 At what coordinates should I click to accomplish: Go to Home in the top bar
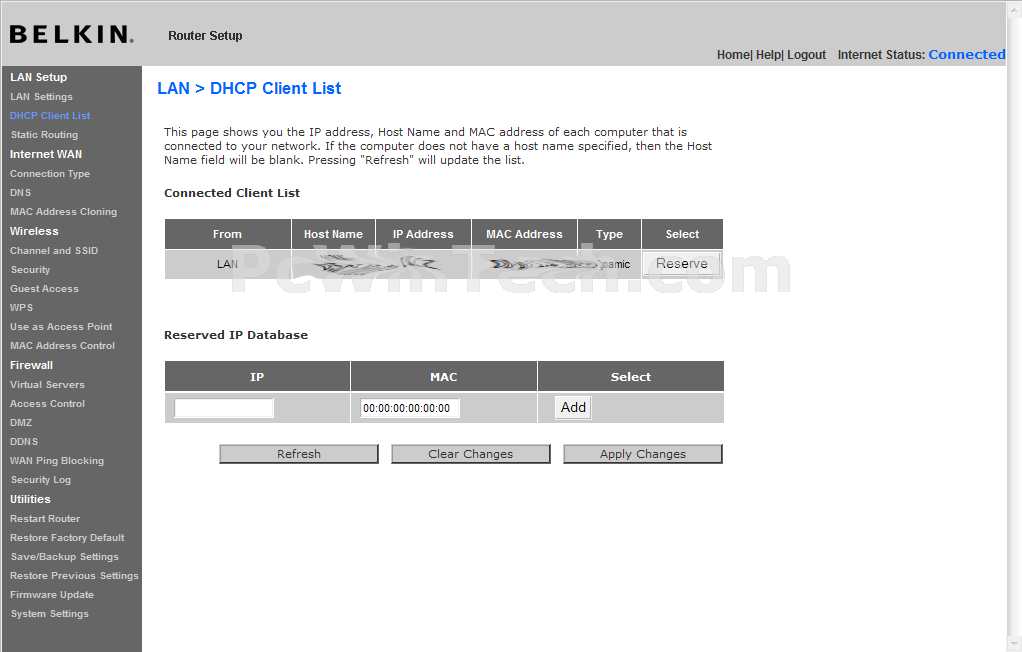coord(733,55)
